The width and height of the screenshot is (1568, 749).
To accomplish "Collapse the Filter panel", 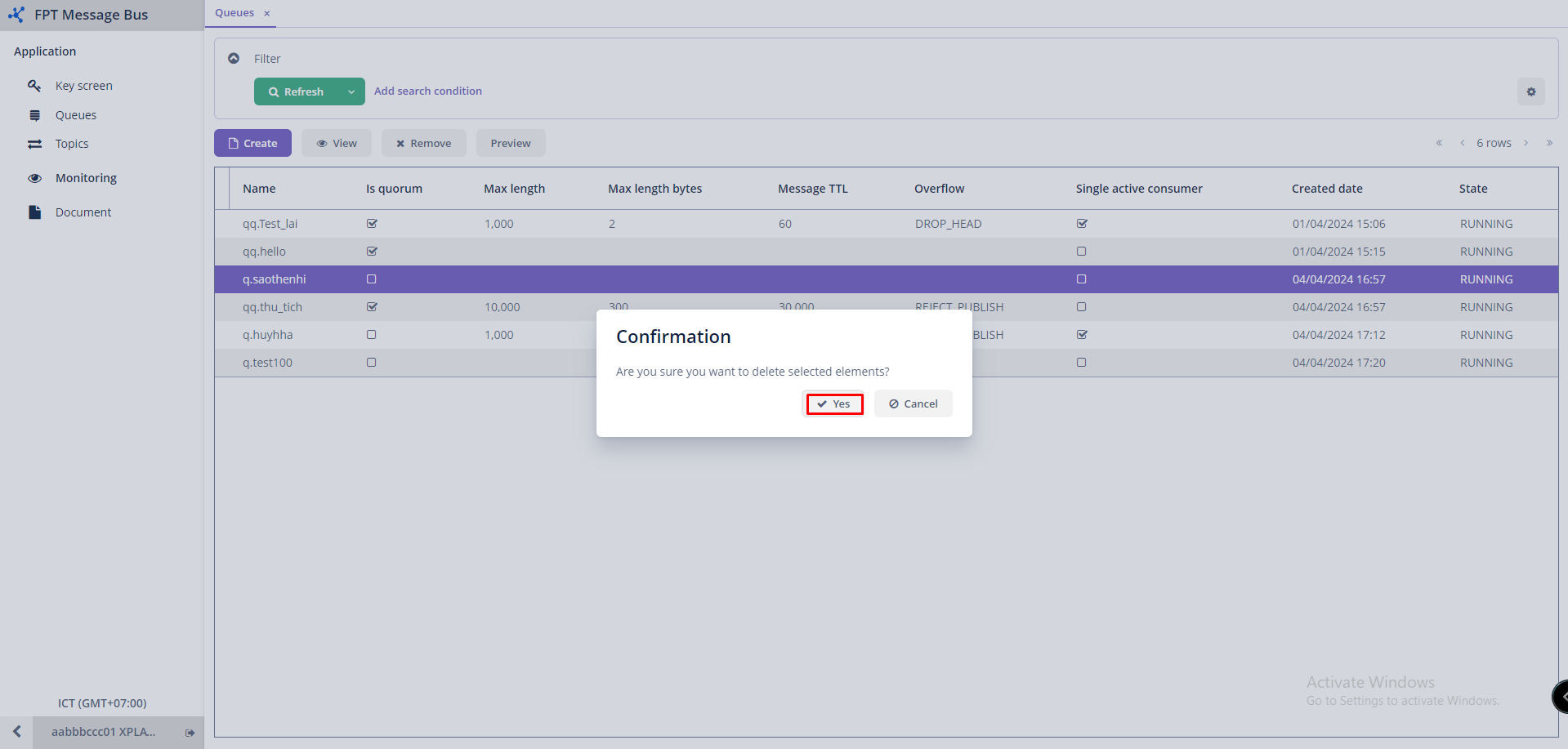I will click(234, 59).
